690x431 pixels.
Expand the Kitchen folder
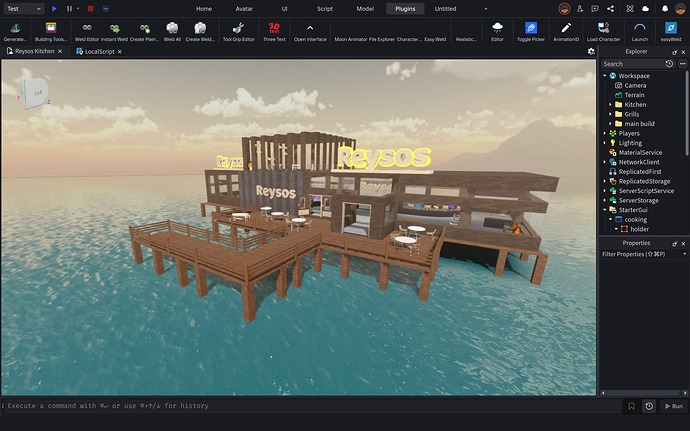610,104
